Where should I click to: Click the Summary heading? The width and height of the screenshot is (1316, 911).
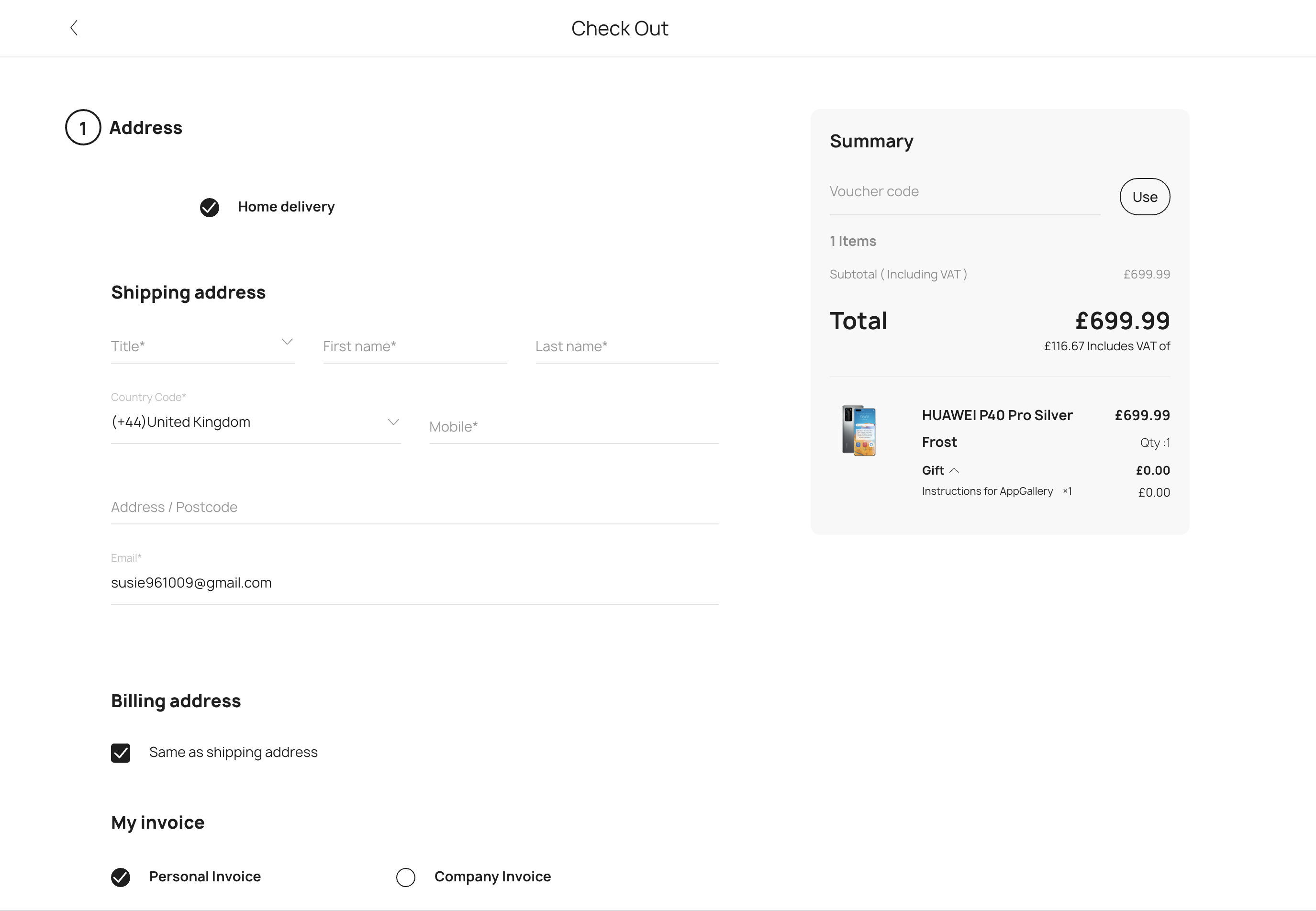pyautogui.click(x=871, y=142)
